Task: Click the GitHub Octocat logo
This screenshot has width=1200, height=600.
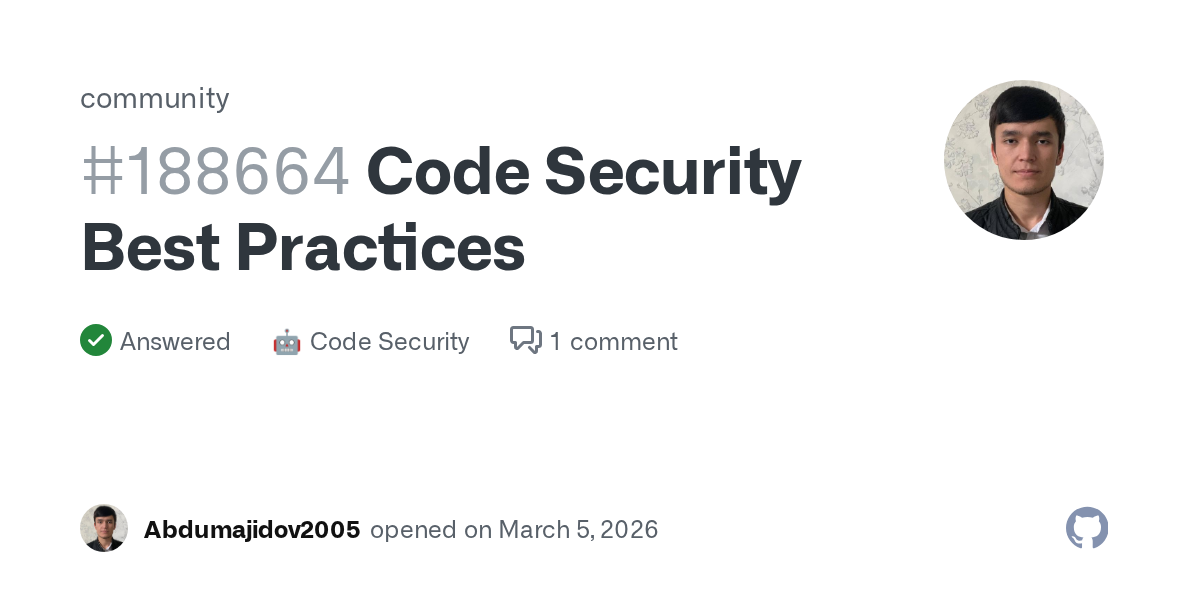Action: [x=1087, y=528]
